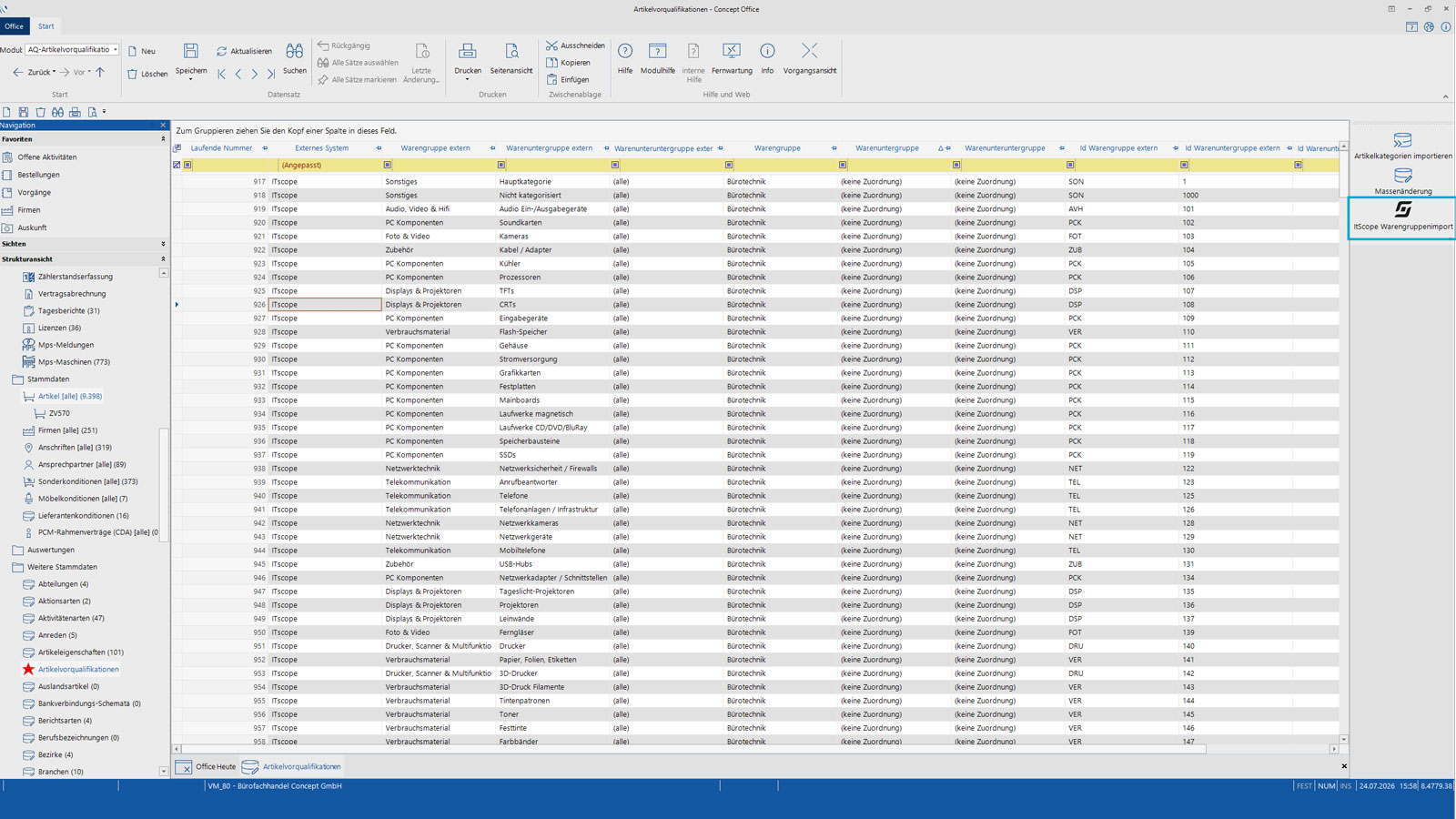This screenshot has height=819, width=1456.
Task: Click the Speichern disk icon
Action: [x=190, y=51]
